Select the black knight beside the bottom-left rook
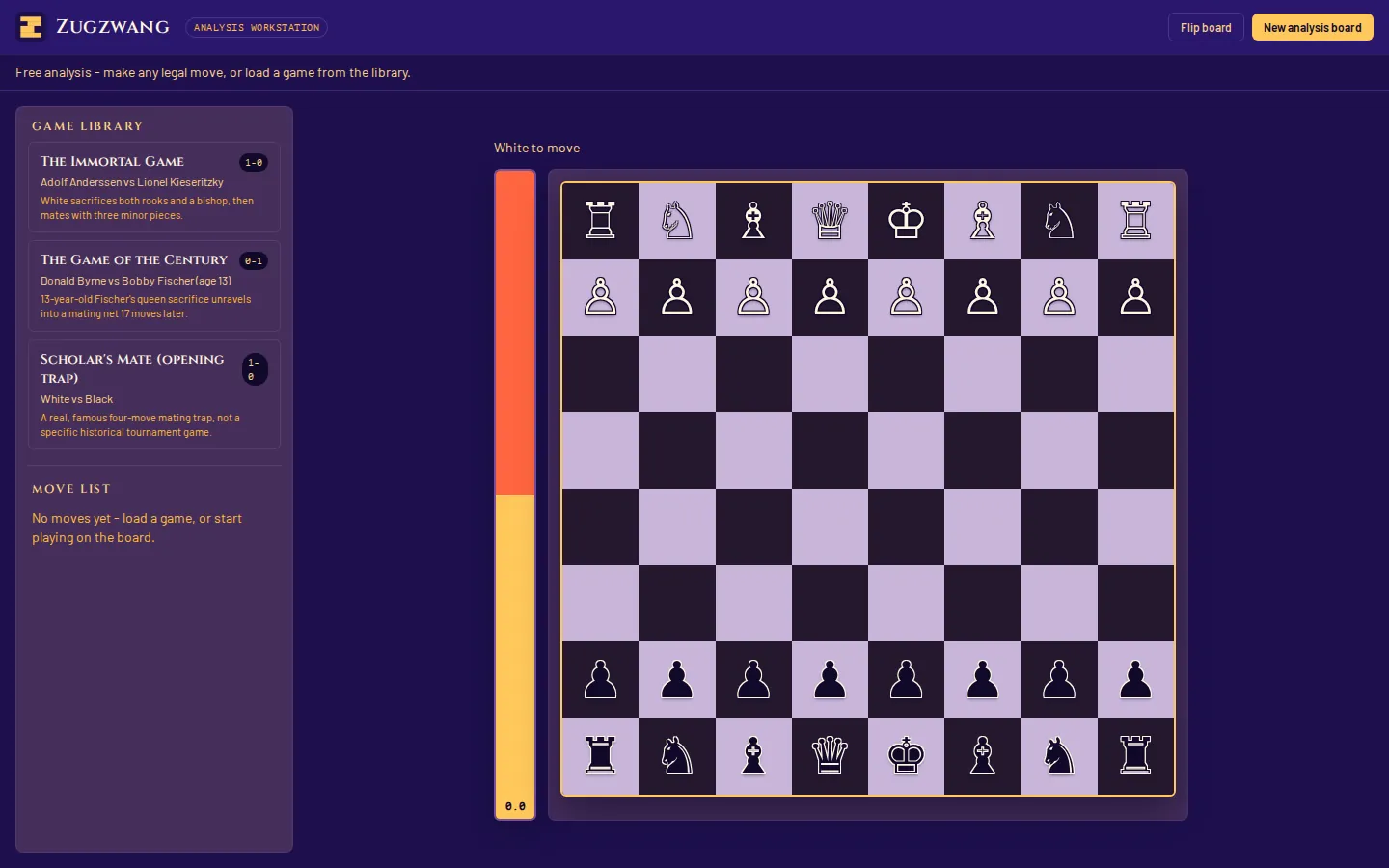This screenshot has width=1389, height=868. coord(677,756)
